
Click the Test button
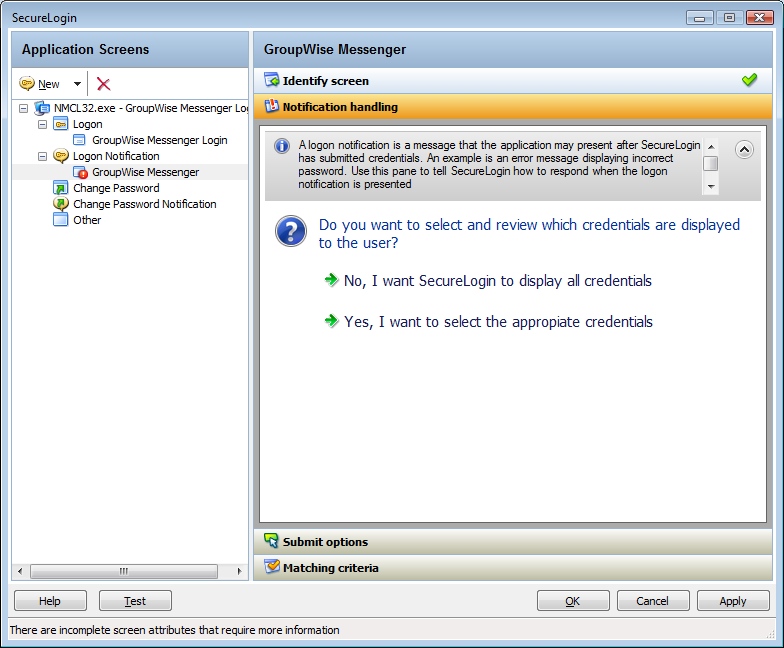(135, 600)
